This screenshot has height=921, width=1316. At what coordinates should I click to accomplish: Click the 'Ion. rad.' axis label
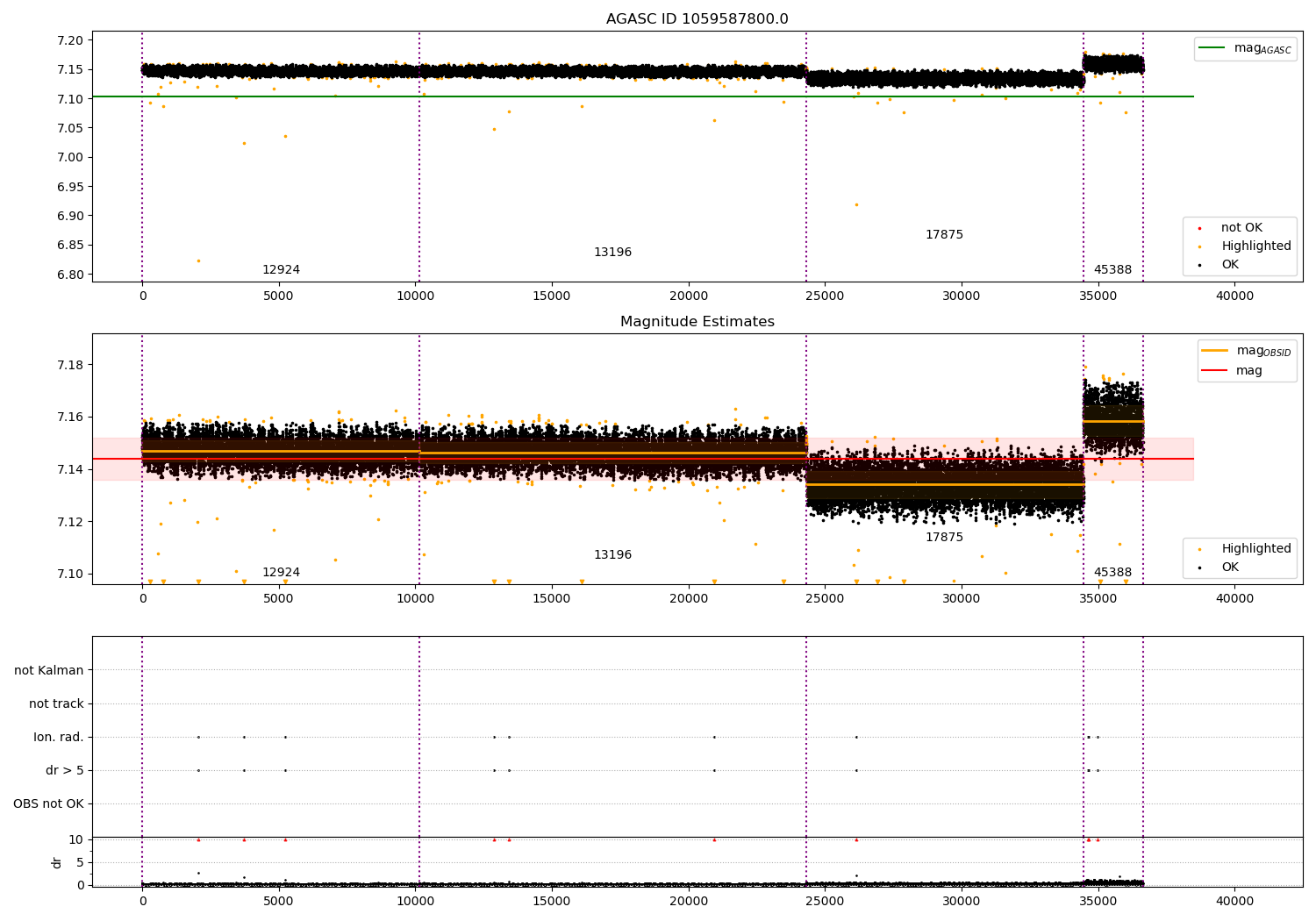pos(59,738)
